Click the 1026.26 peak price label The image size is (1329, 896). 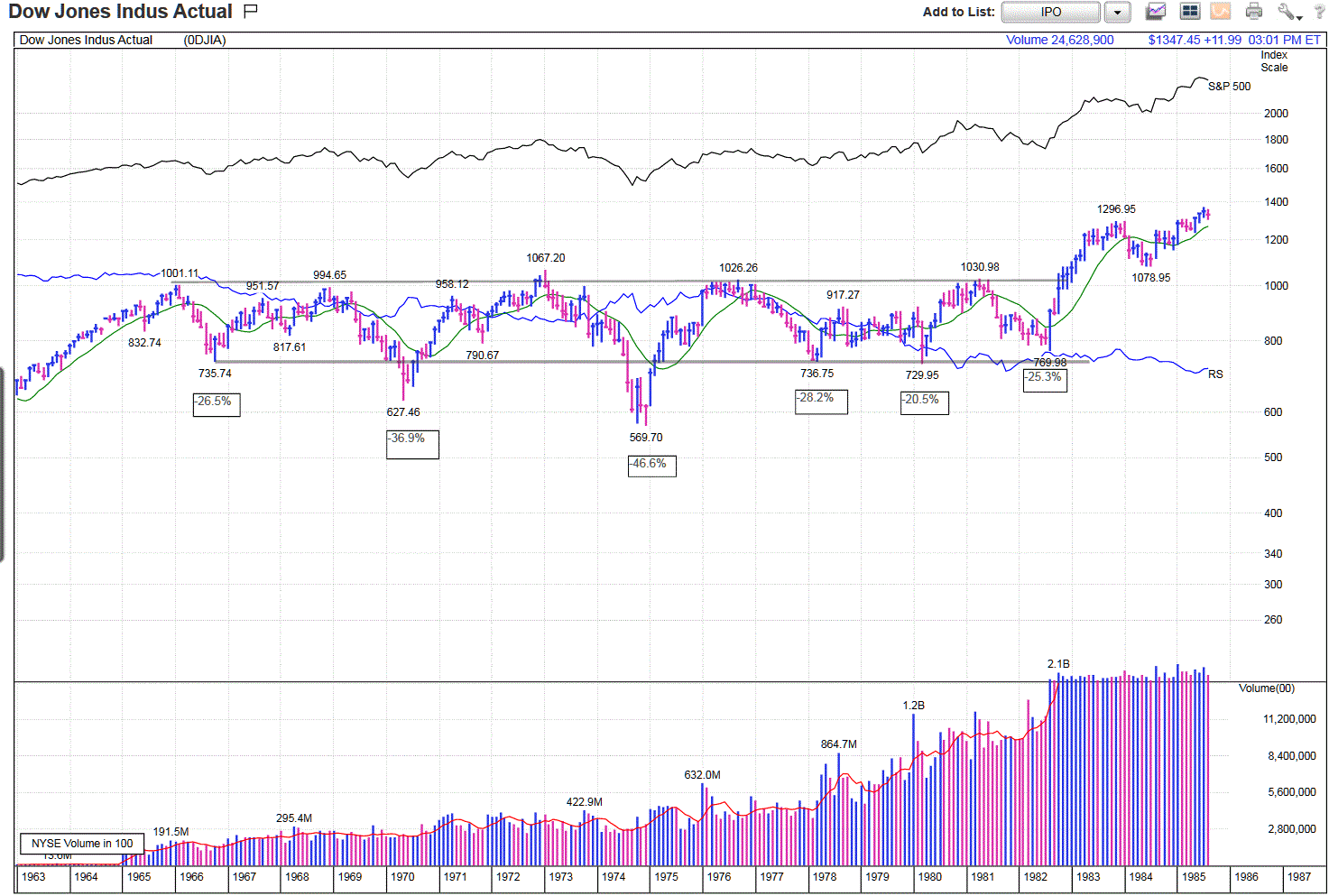[x=738, y=268]
